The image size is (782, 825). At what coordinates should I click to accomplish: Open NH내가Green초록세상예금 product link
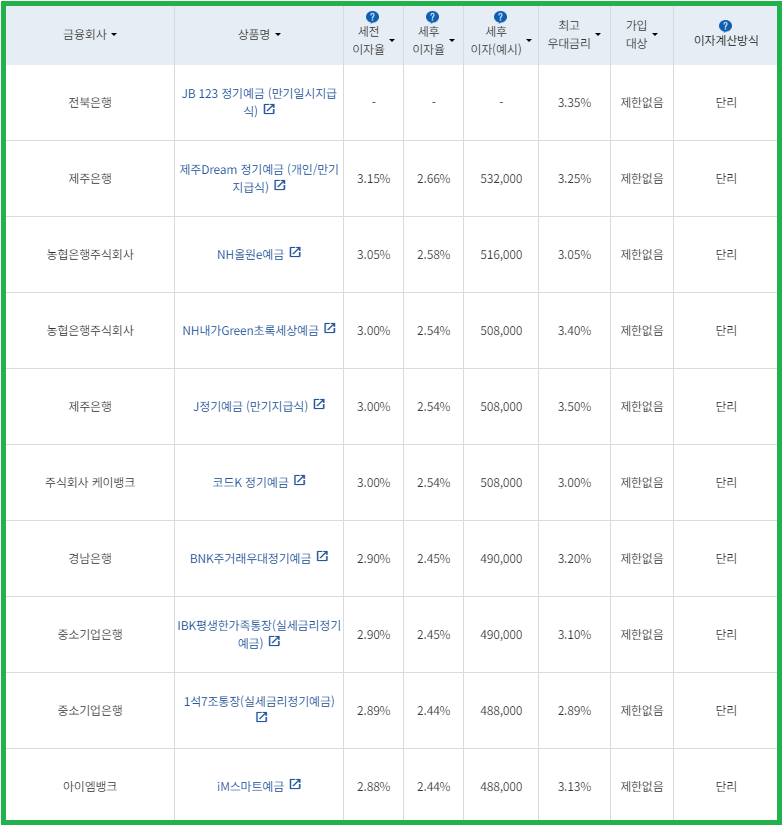pos(250,330)
